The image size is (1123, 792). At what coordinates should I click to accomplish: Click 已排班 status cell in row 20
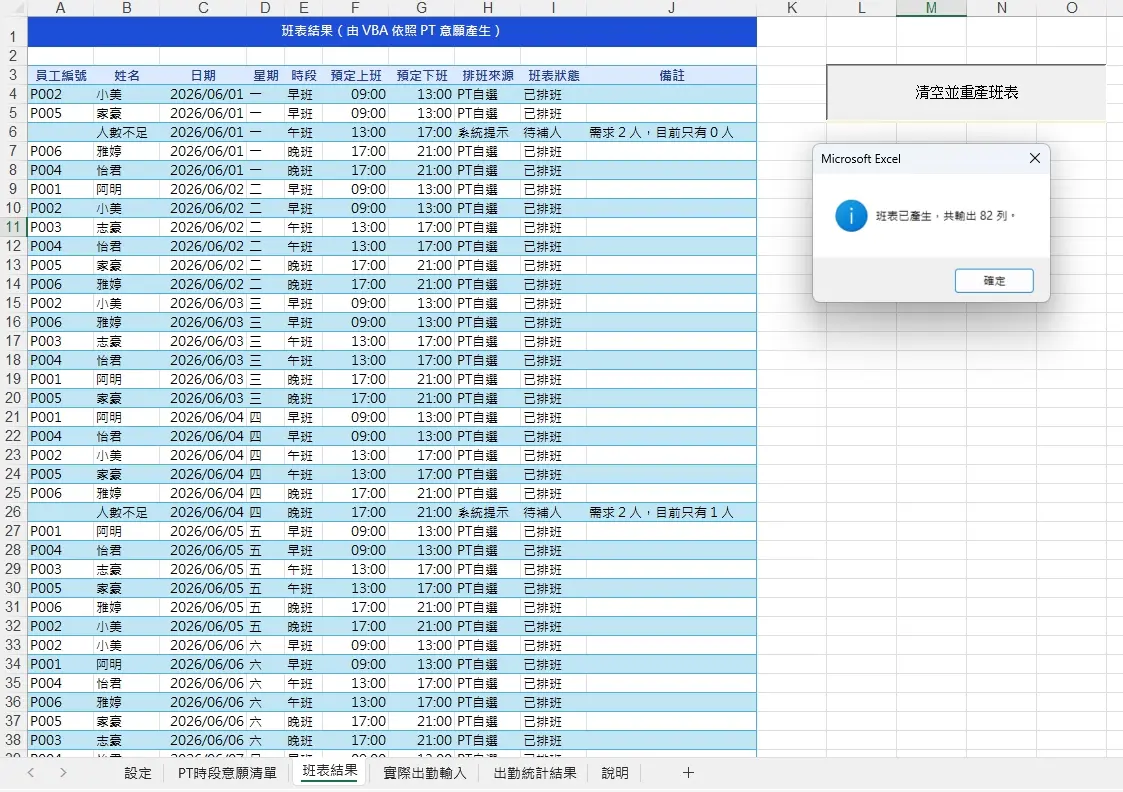click(554, 398)
